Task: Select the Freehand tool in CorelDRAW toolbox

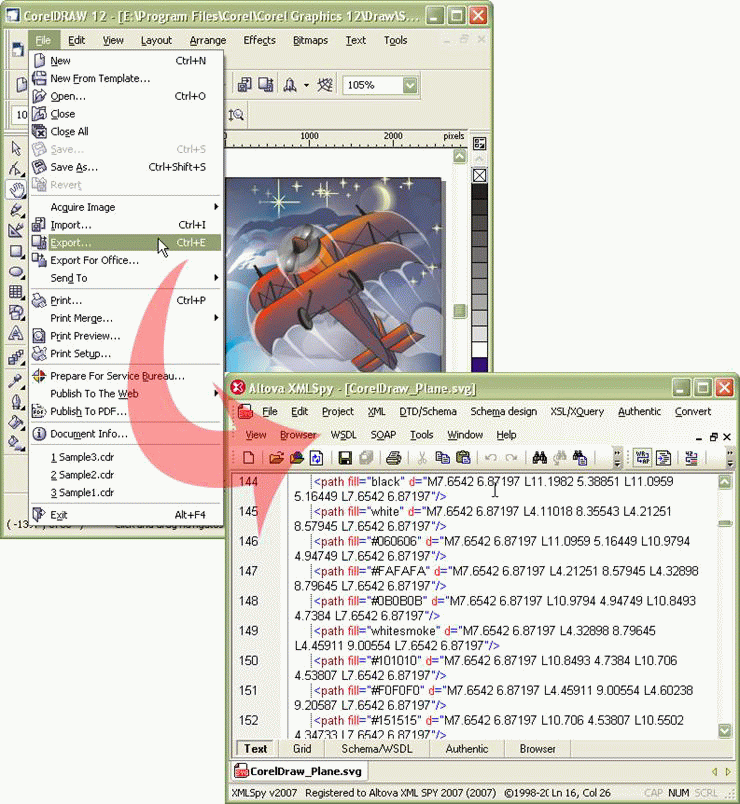Action: 16,210
